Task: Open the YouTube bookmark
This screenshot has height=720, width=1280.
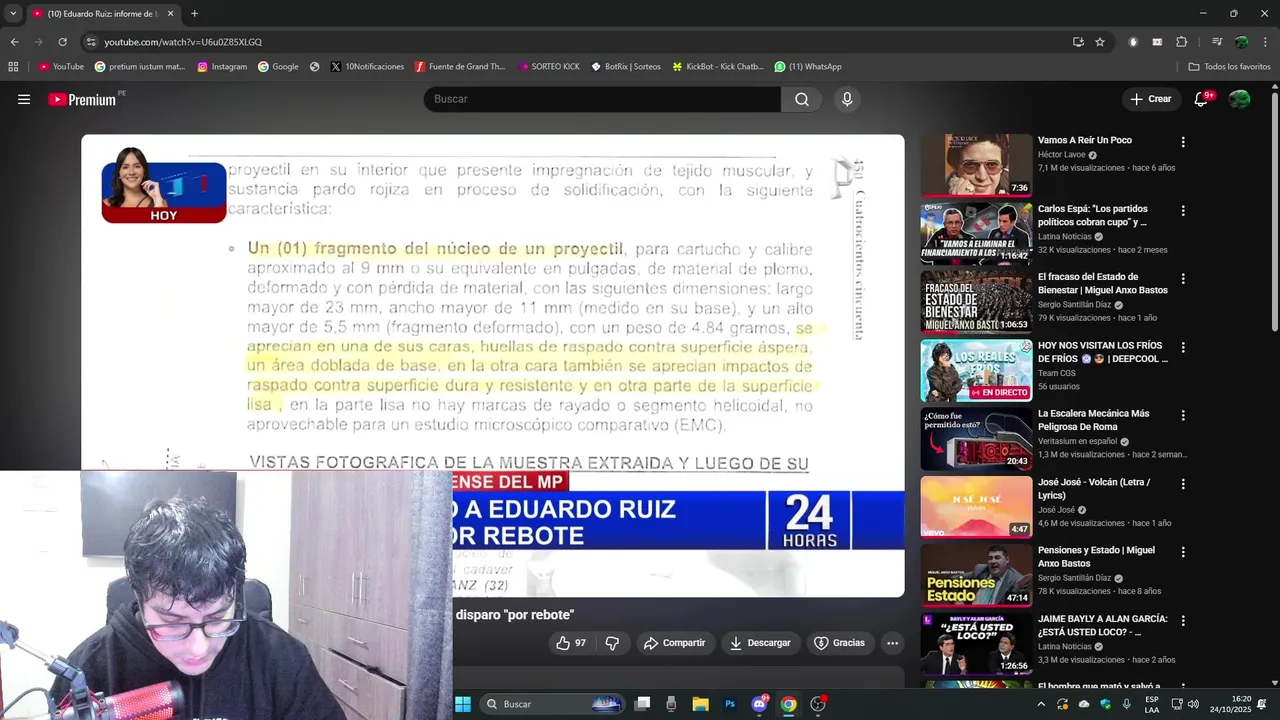Action: 61,67
